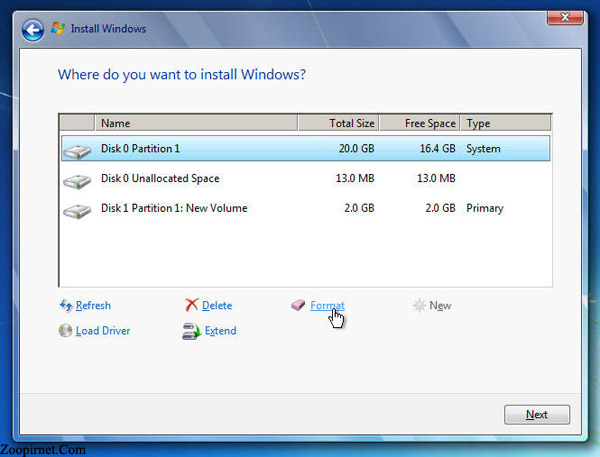Close the Install Windows dialog
Viewport: 600px width, 457px height.
point(567,18)
